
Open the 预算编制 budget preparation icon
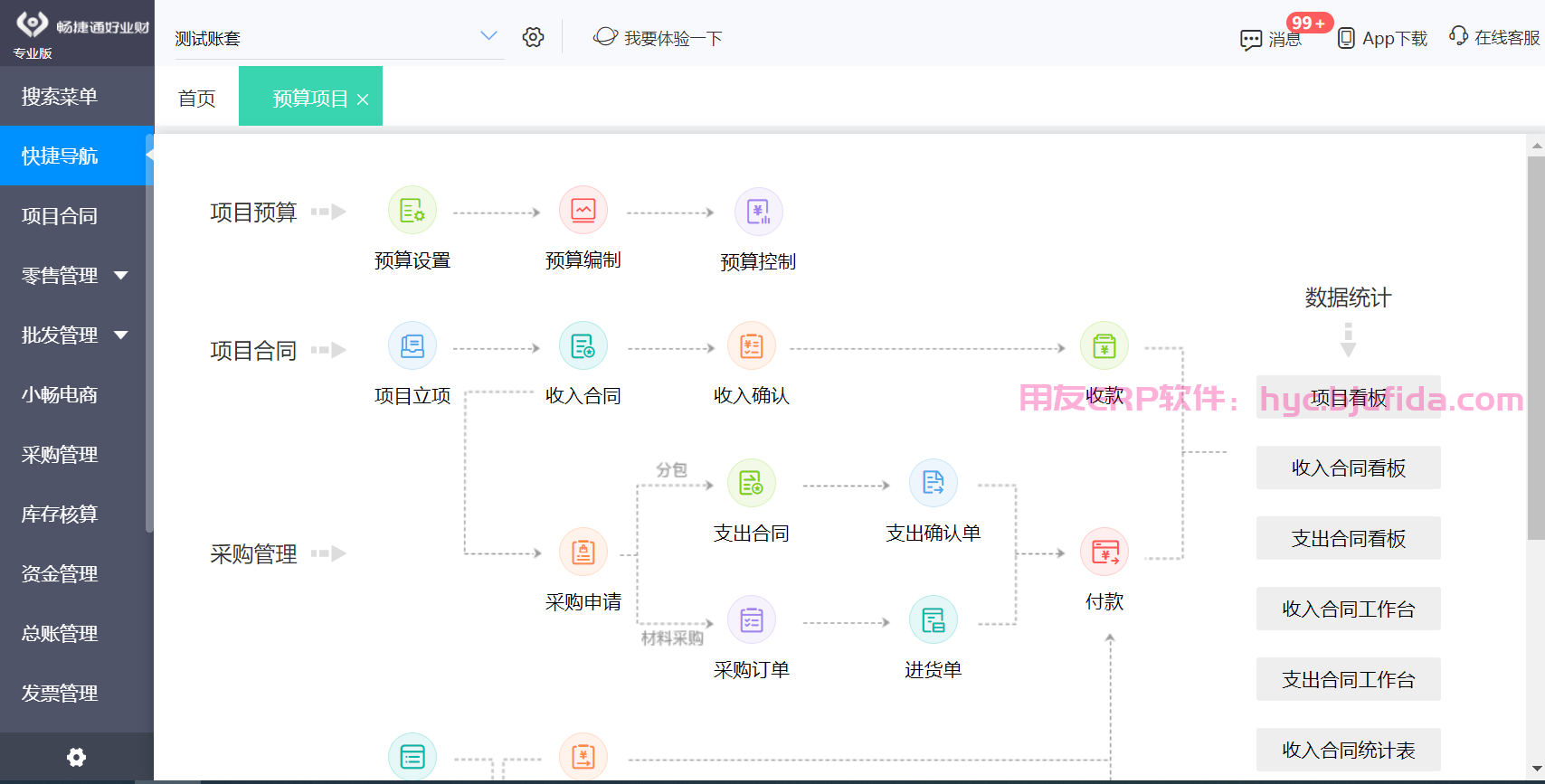click(x=583, y=211)
